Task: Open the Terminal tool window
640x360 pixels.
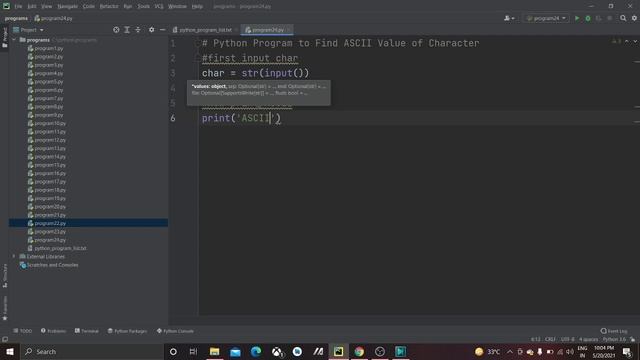Action: coord(87,331)
